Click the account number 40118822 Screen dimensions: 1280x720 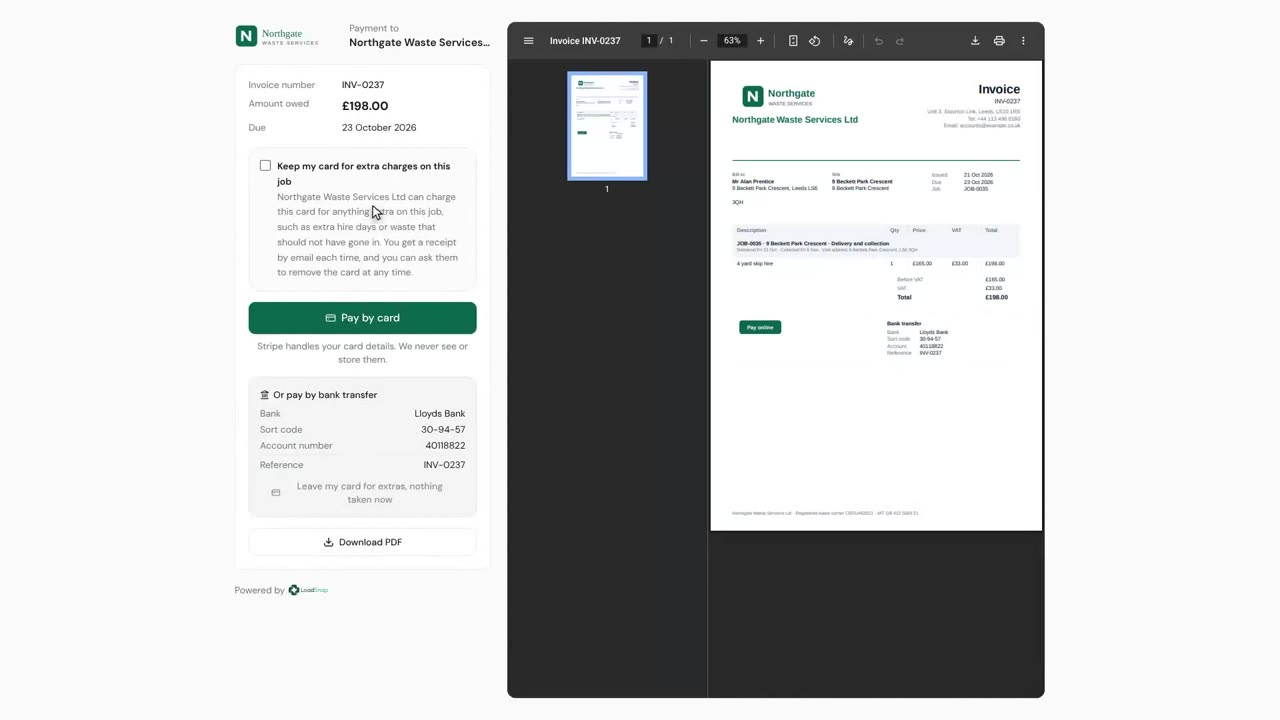click(445, 446)
